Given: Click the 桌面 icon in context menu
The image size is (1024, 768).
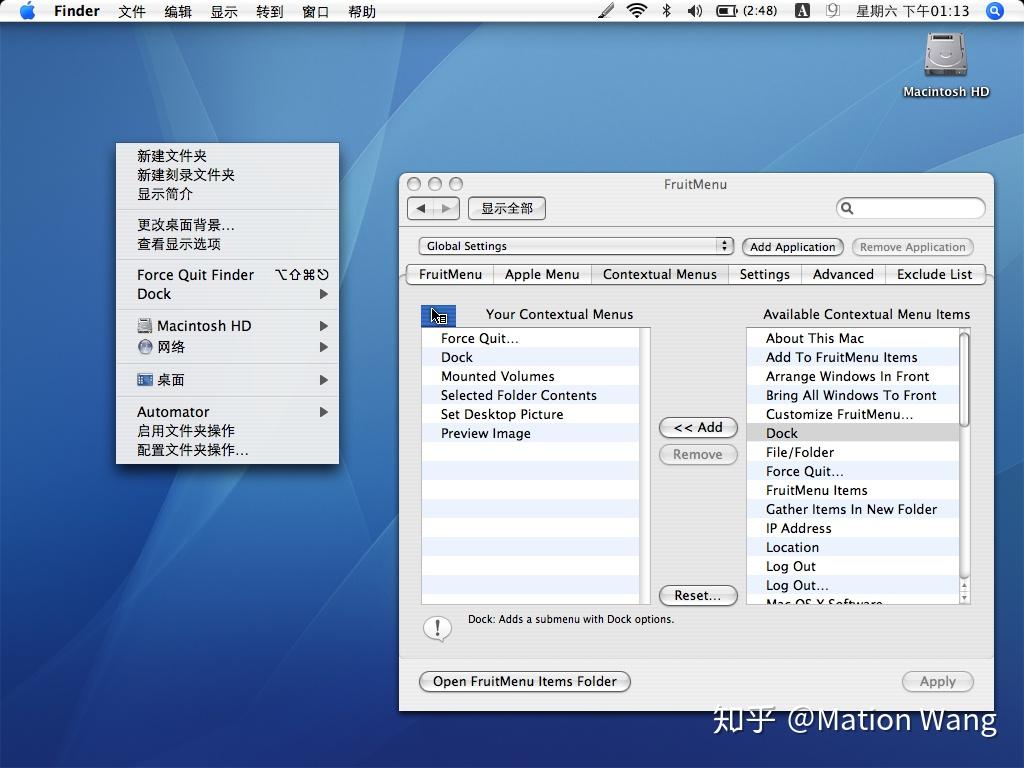Looking at the screenshot, I should click(145, 379).
